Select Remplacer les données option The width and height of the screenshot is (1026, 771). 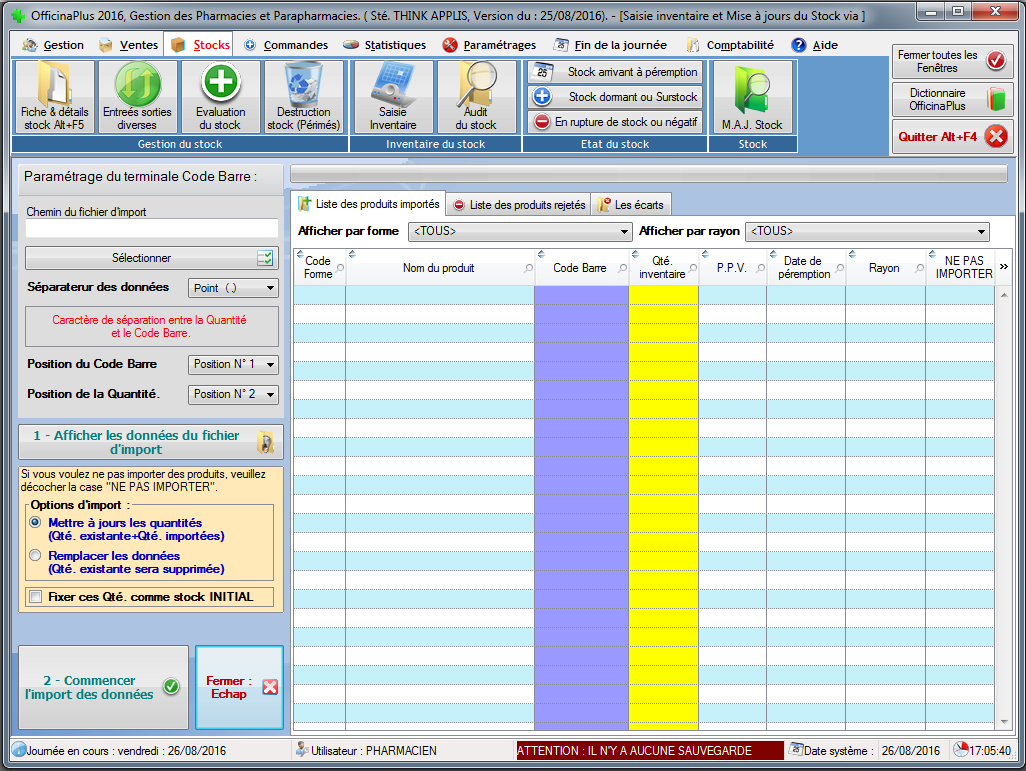tap(36, 556)
